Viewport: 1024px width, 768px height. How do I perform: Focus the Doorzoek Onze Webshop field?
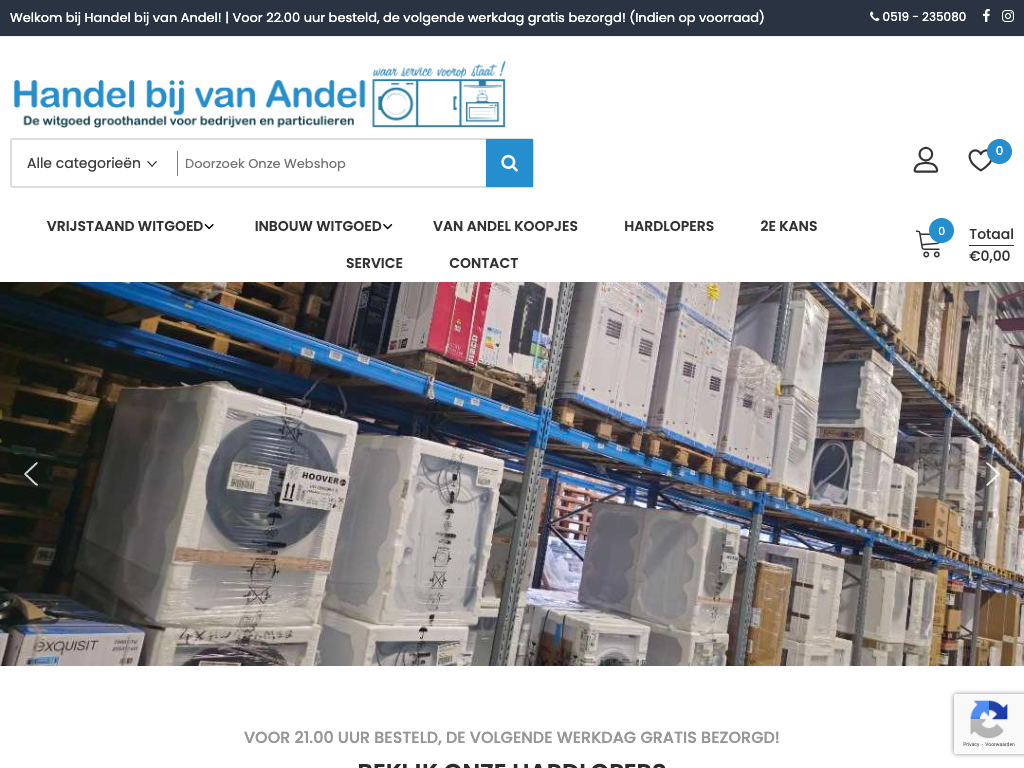pos(331,163)
